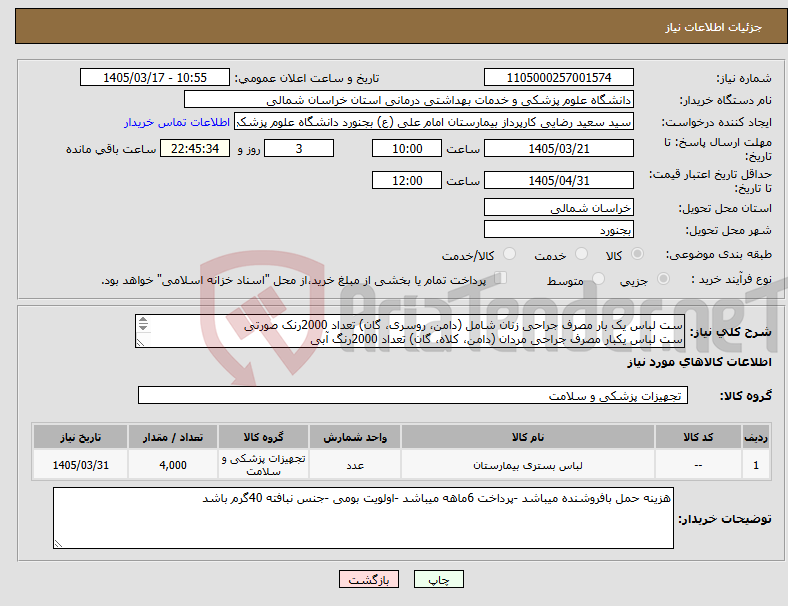Click the شرح کلی نیاز description text area
The height and width of the screenshot is (606, 788).
(x=410, y=332)
